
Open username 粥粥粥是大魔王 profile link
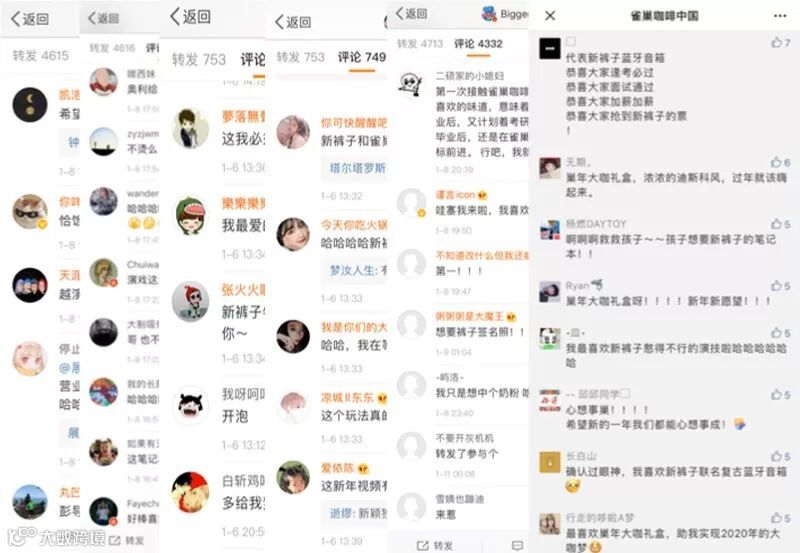point(470,316)
